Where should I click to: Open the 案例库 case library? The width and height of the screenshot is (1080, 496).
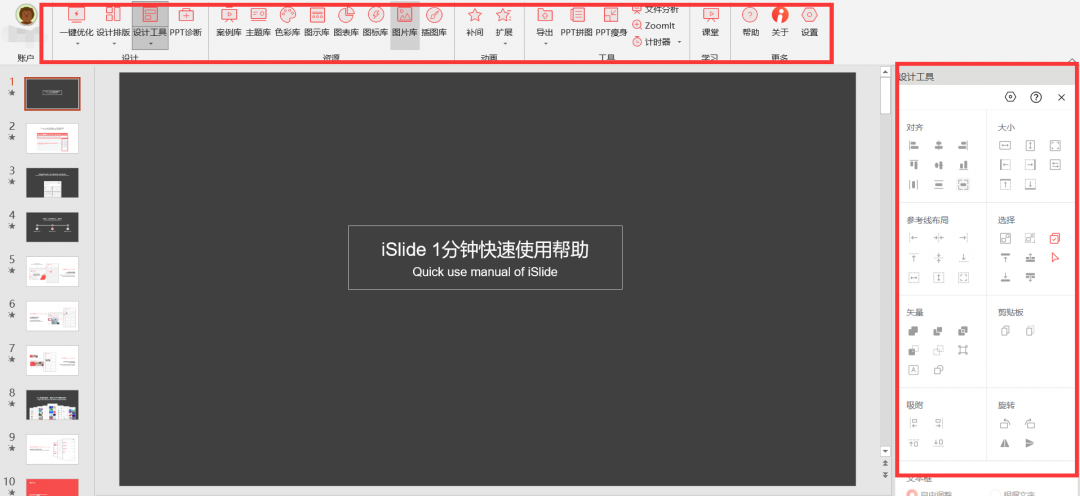tap(229, 21)
